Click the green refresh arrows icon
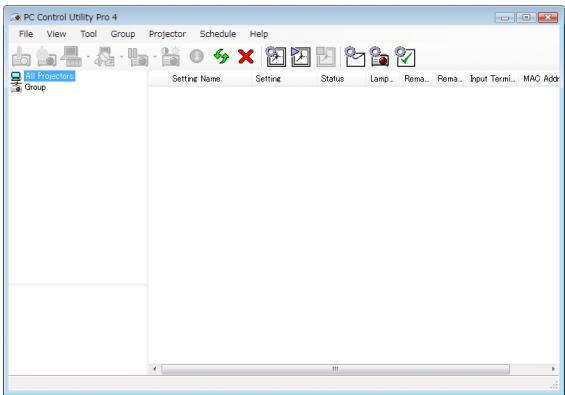 [x=221, y=57]
